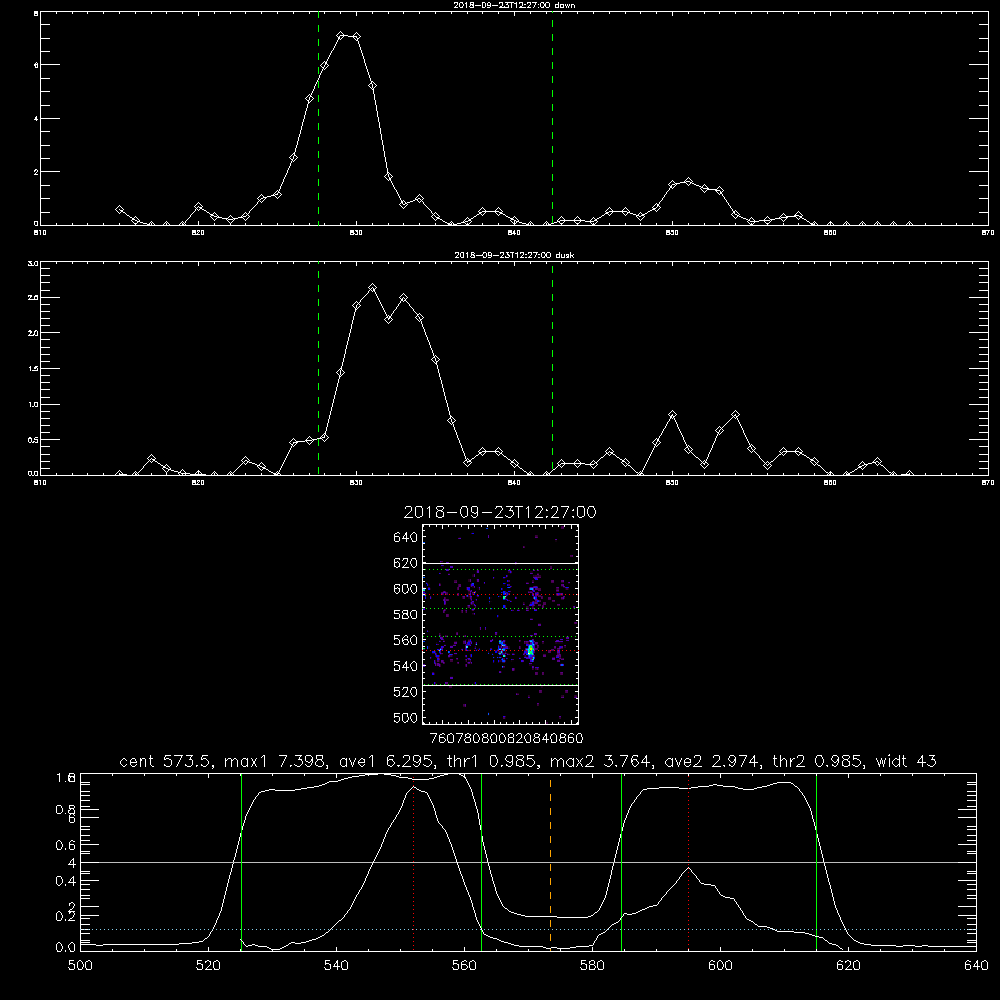Click the bottom plot x-axis label 640
This screenshot has height=1000, width=1000.
[x=976, y=966]
